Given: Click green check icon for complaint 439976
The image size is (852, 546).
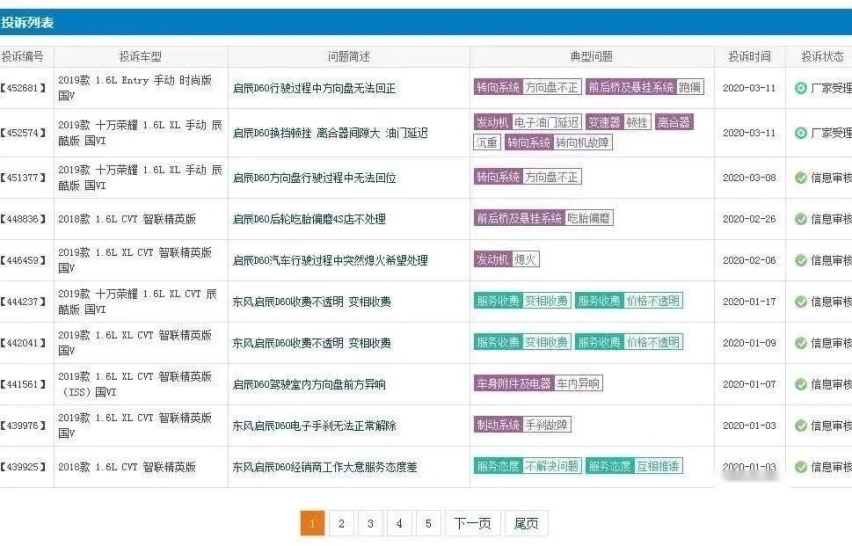Looking at the screenshot, I should [x=800, y=425].
